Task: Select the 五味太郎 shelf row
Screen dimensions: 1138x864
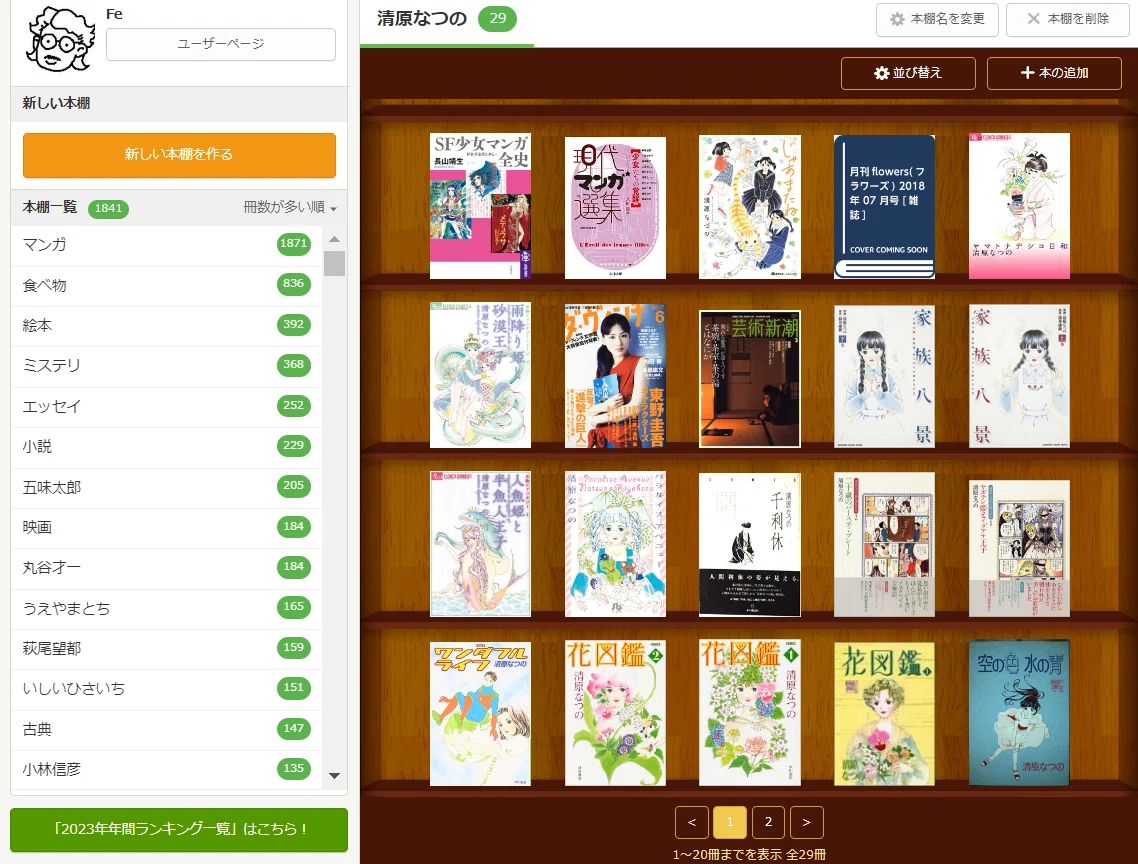Action: coord(166,487)
